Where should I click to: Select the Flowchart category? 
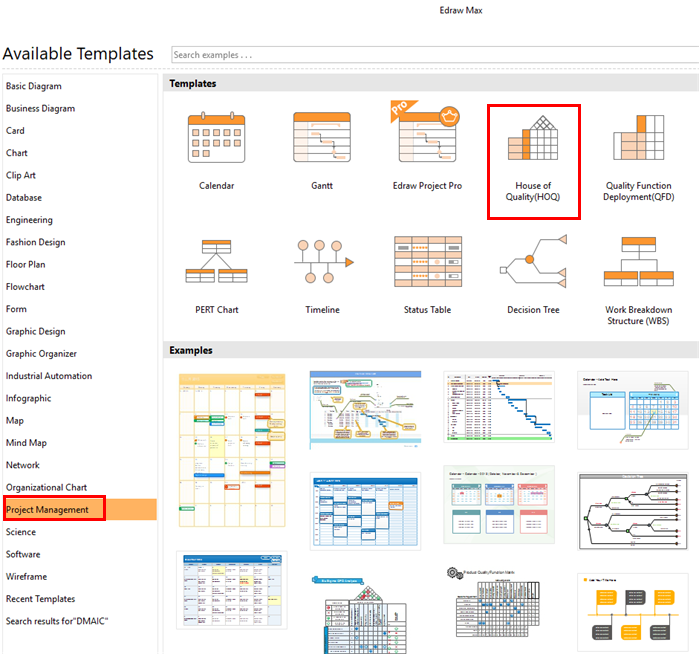pos(25,287)
